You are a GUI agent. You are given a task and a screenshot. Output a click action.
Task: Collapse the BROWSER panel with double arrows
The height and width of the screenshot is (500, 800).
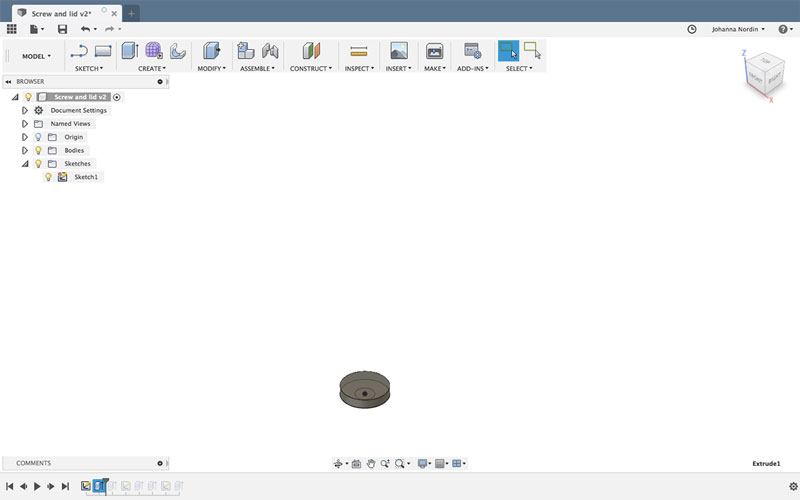point(8,82)
